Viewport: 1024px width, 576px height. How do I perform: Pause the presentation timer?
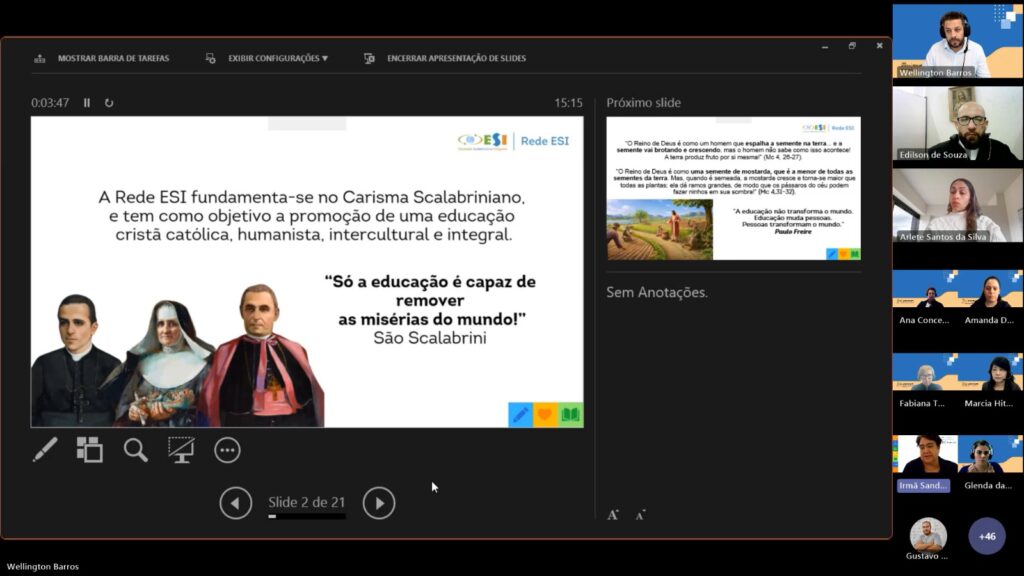[87, 103]
